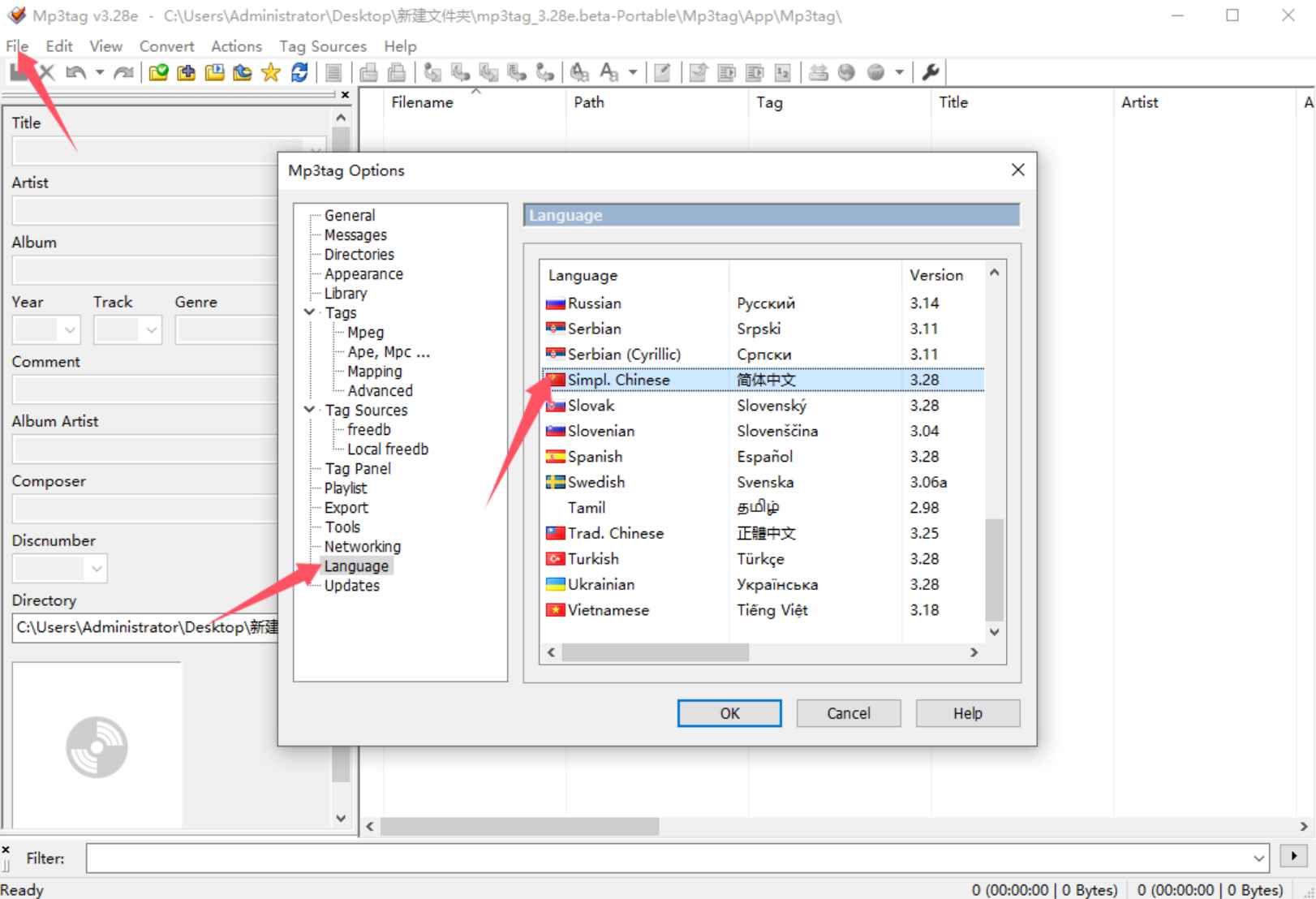Confirm with the OK button
This screenshot has width=1316, height=899.
(728, 713)
